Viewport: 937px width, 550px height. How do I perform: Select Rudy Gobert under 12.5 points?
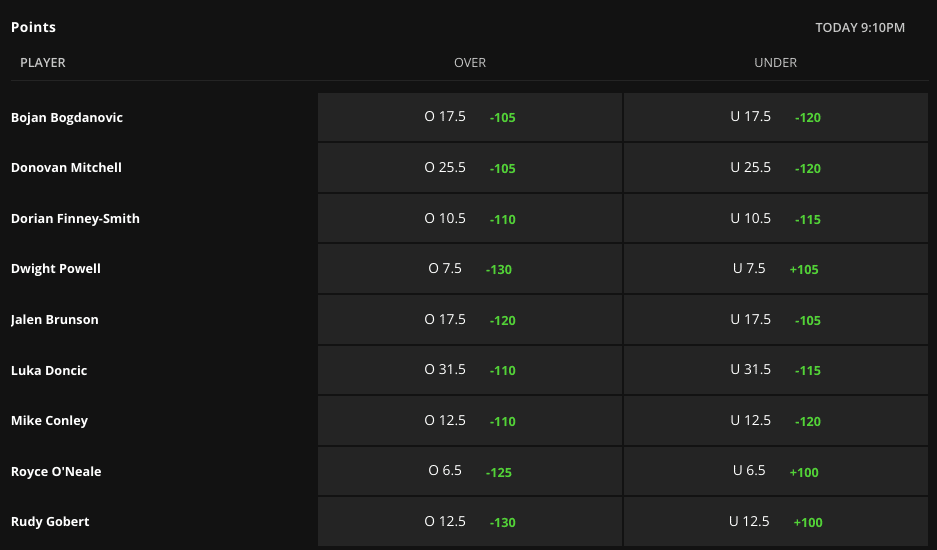coord(776,522)
